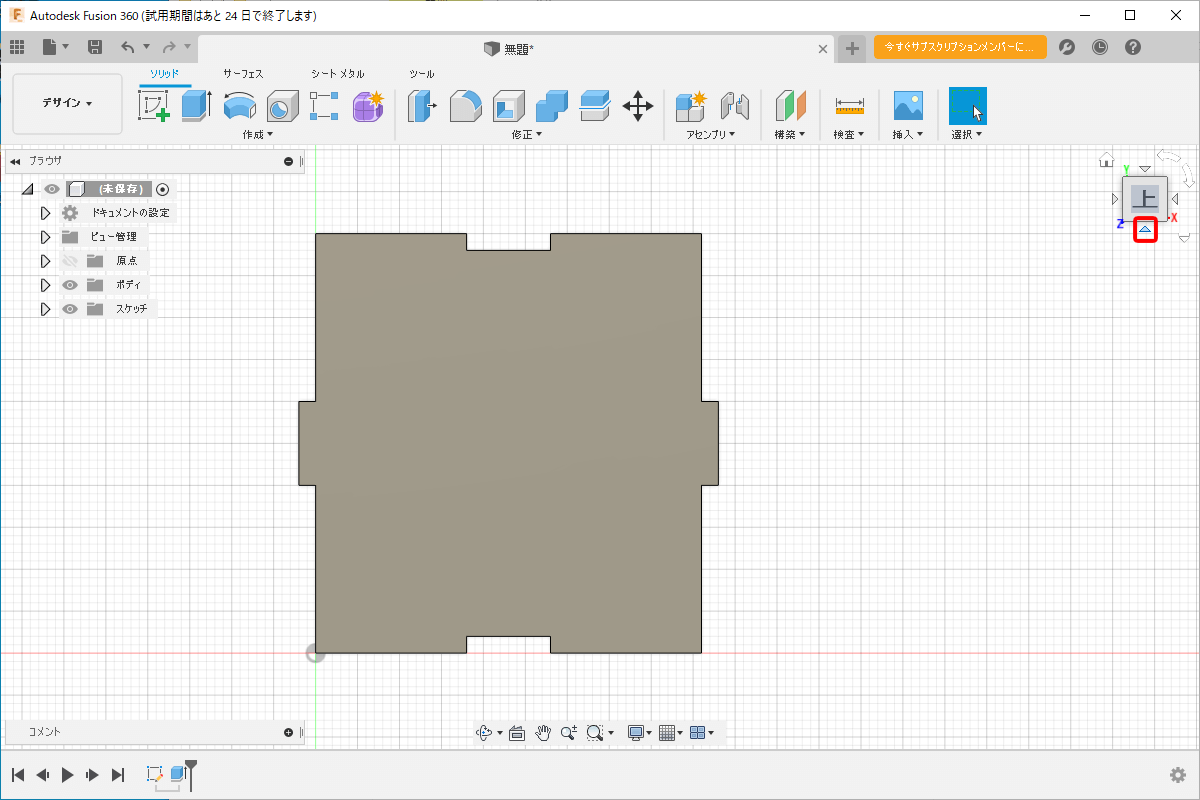
Task: Select the Combine tool
Action: point(552,105)
